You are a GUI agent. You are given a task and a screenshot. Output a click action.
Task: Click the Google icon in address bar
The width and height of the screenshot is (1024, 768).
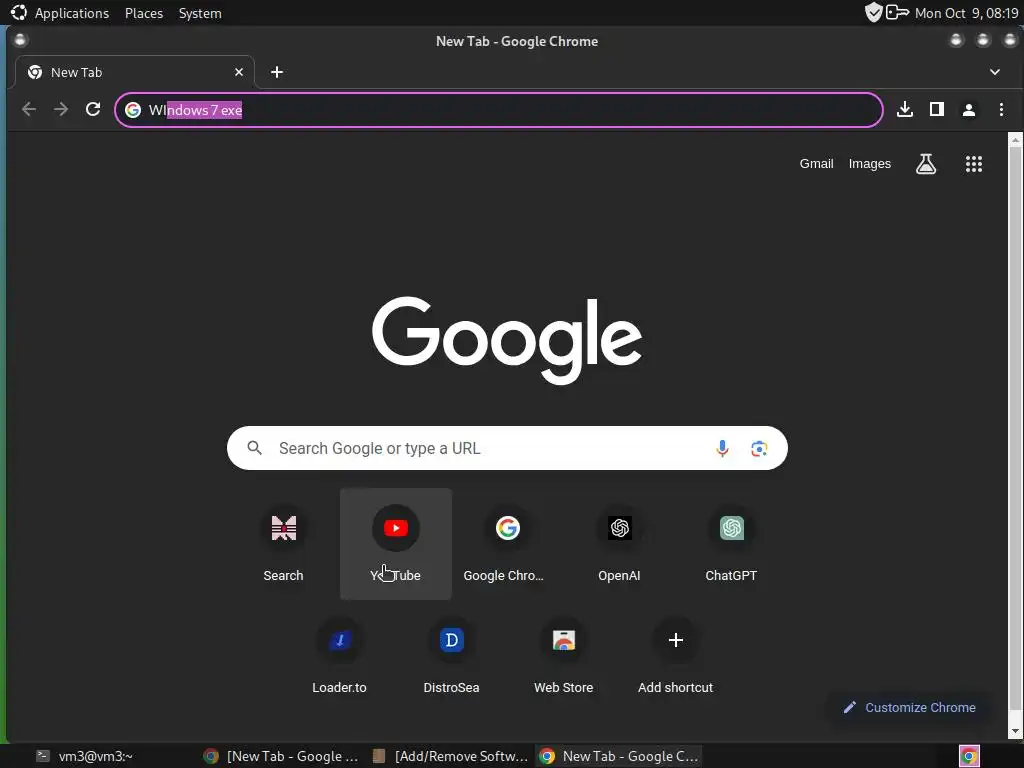133,110
